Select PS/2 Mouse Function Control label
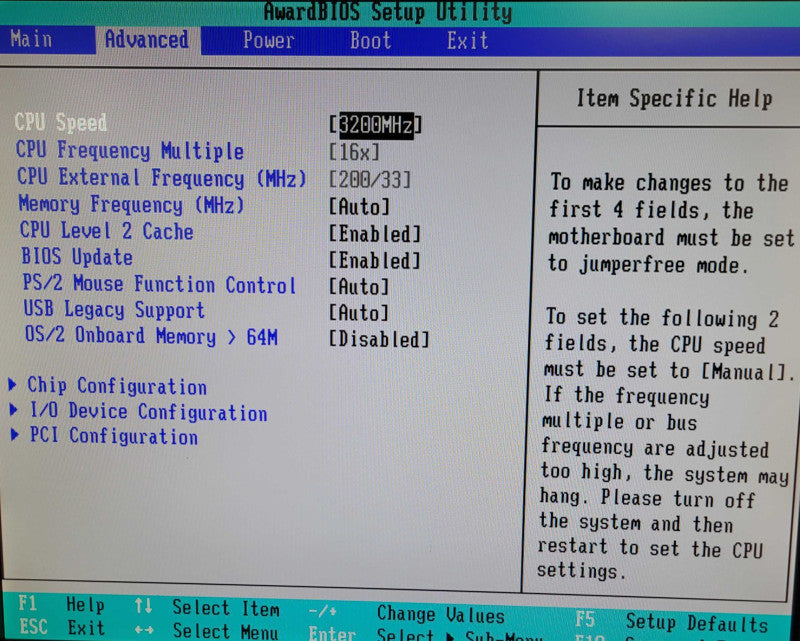 [159, 284]
